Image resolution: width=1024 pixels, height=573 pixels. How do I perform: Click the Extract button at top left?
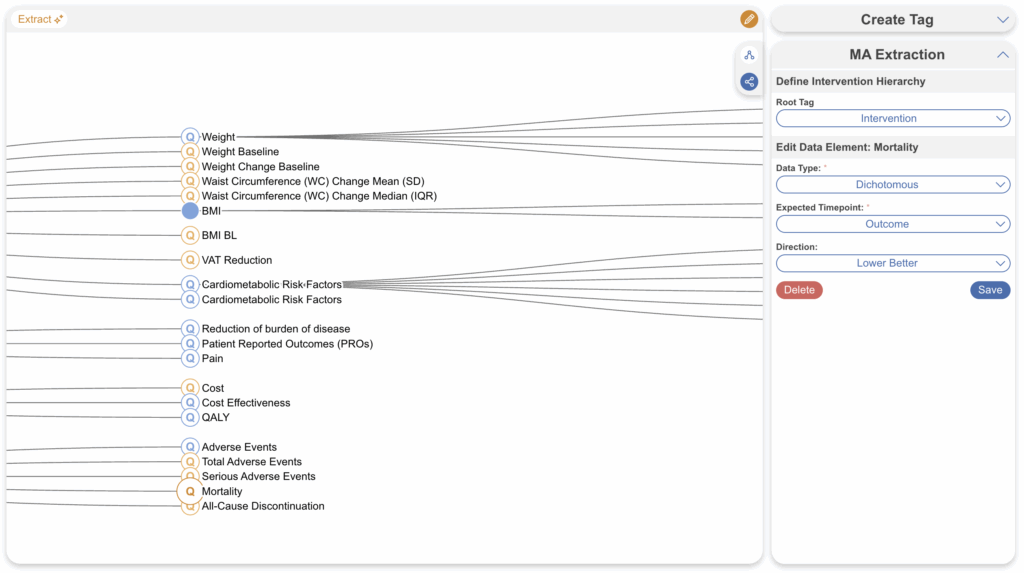click(x=40, y=19)
